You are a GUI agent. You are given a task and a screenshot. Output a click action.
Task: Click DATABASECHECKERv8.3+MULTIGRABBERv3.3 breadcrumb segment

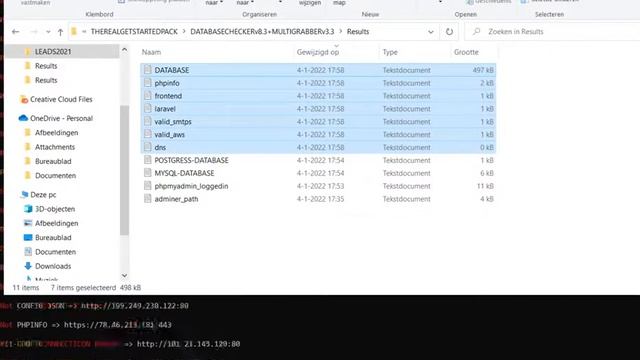point(262,31)
